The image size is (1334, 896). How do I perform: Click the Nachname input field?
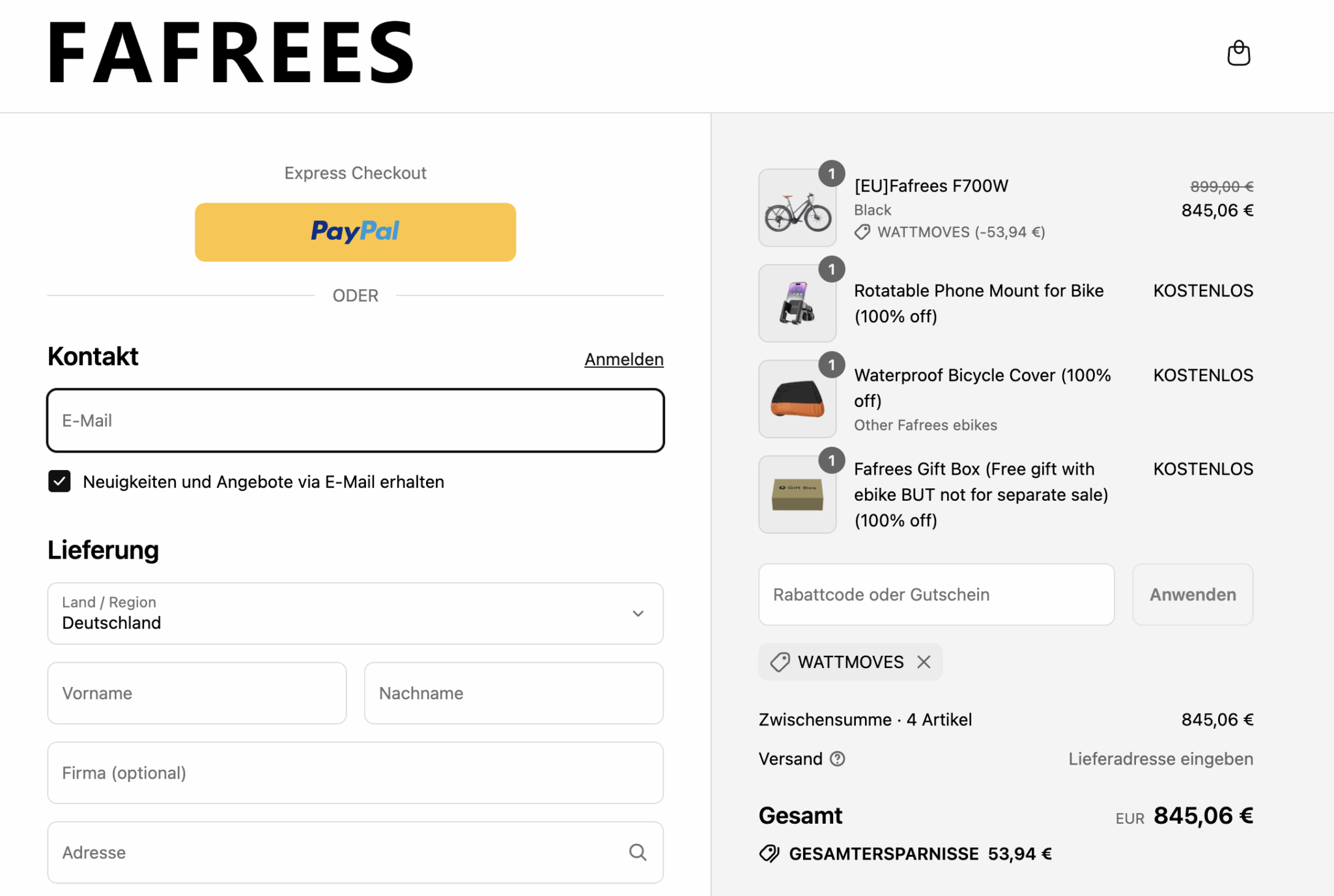pyautogui.click(x=514, y=693)
